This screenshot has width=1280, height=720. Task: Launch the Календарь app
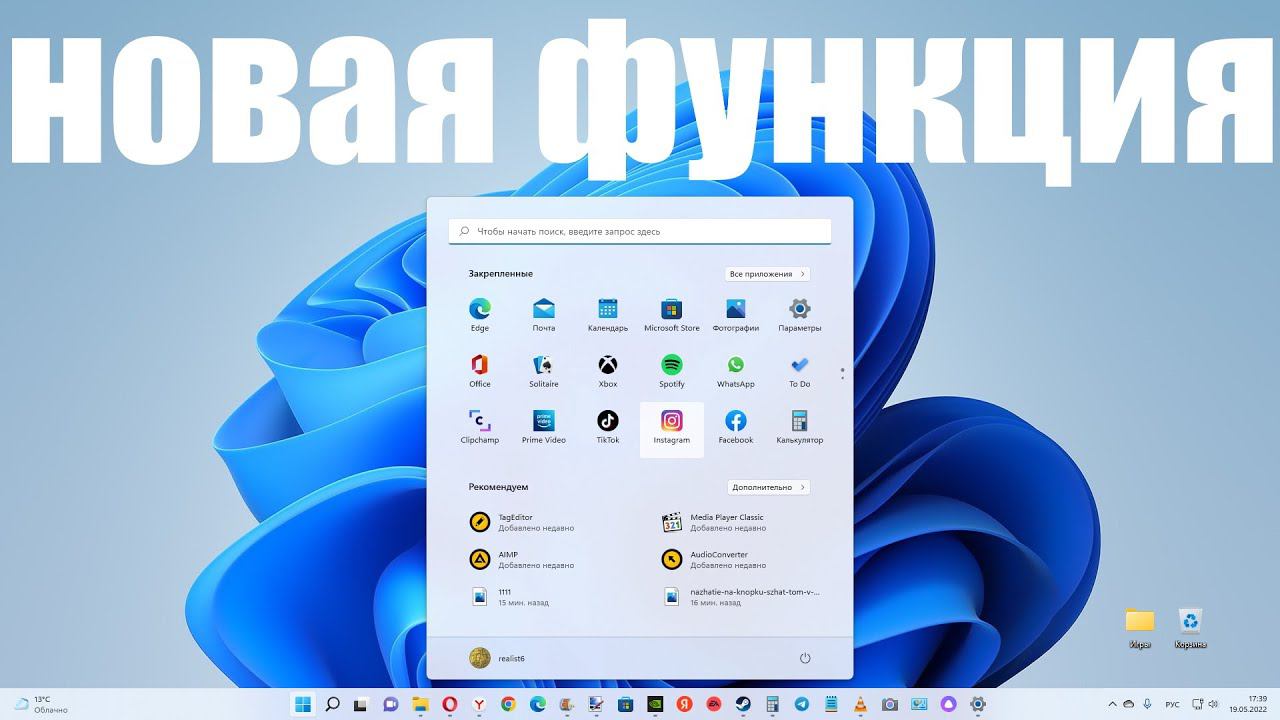[x=608, y=315]
